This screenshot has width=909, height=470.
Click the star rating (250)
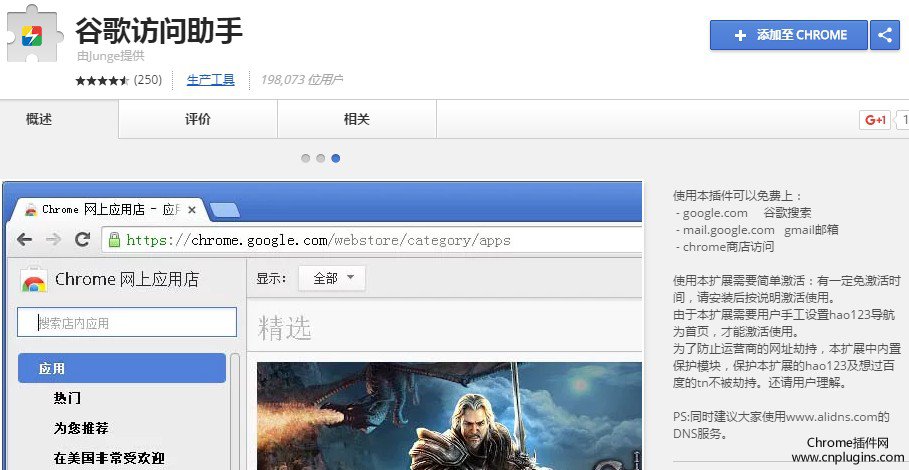point(118,80)
